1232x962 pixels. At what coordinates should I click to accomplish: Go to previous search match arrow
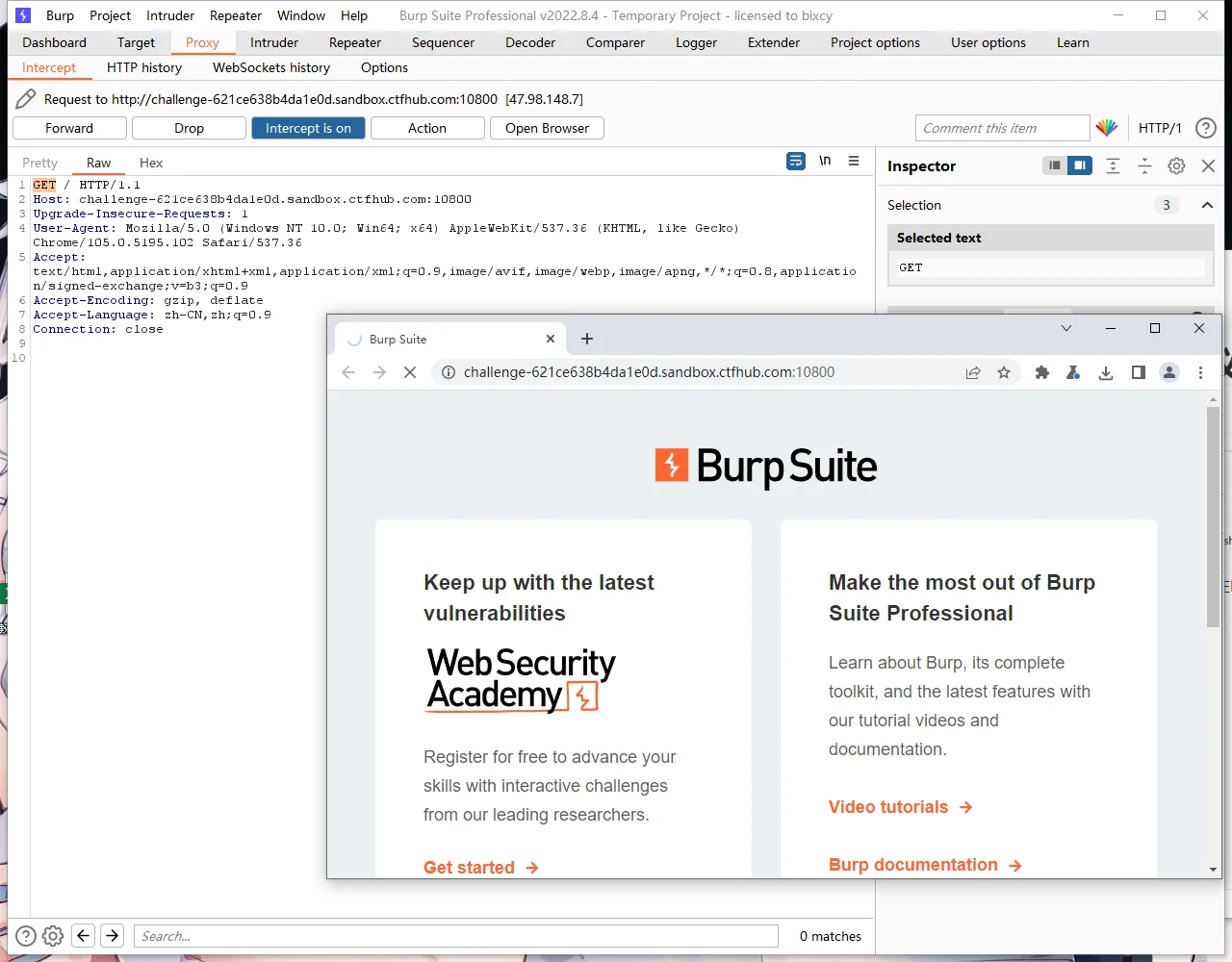(x=84, y=936)
